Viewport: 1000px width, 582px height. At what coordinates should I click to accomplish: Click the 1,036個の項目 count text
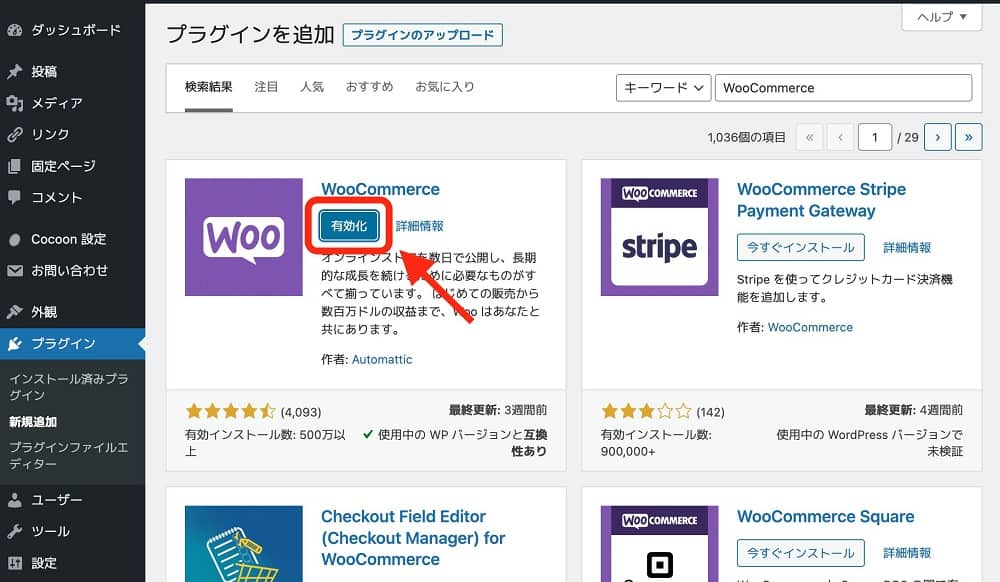746,137
